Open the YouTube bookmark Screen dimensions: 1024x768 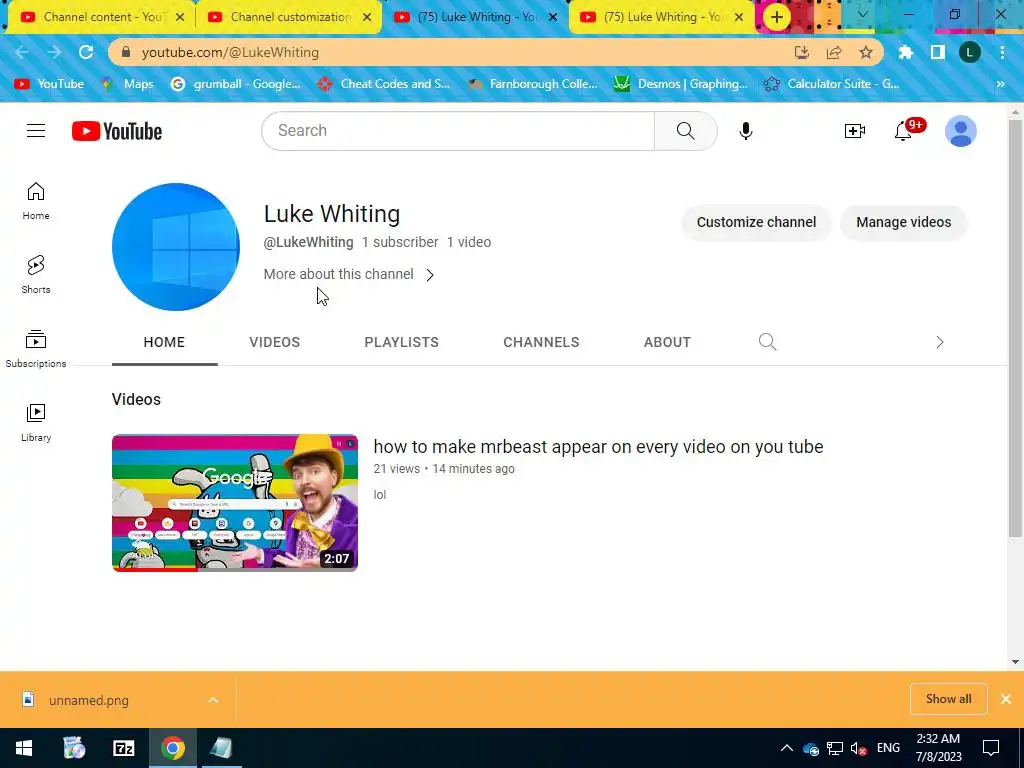(50, 84)
